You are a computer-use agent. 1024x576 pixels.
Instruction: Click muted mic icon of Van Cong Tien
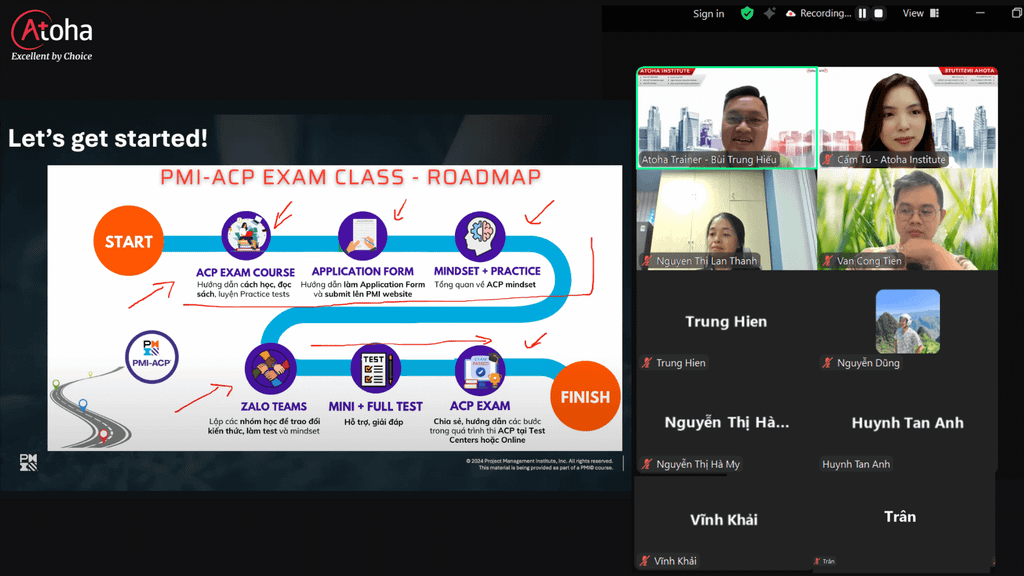(828, 261)
